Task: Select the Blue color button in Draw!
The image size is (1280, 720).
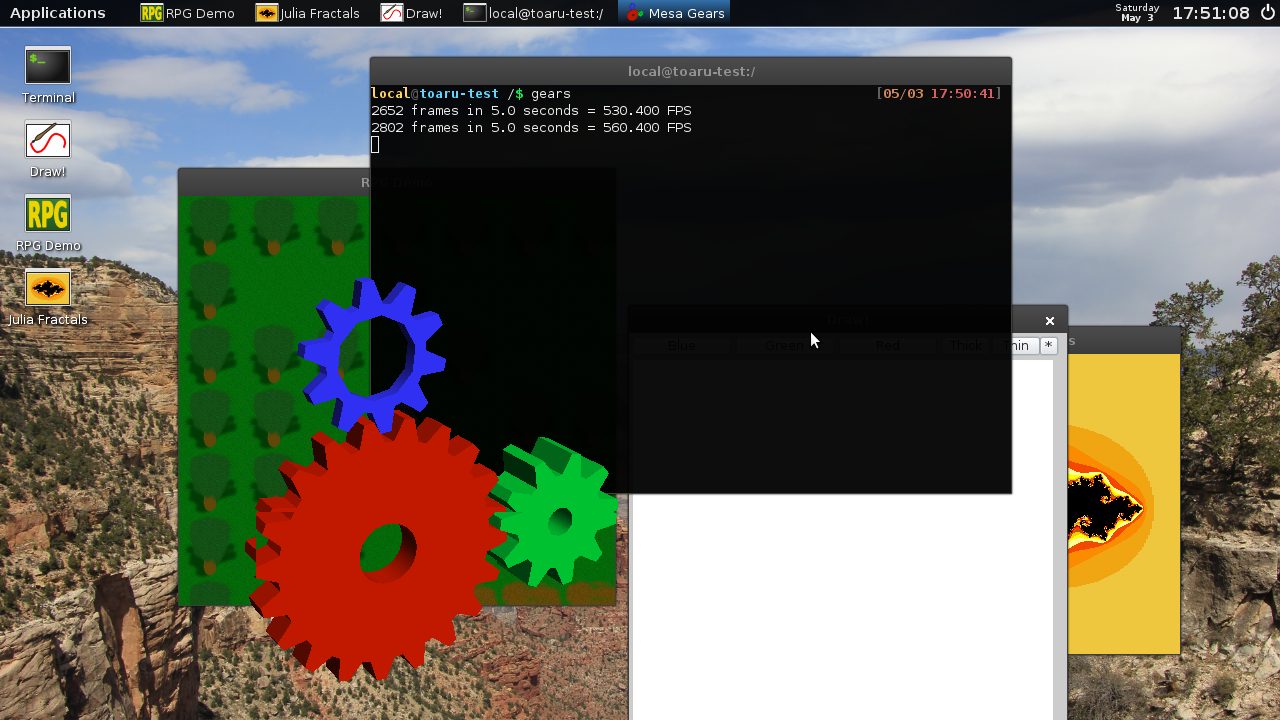Action: [x=682, y=345]
